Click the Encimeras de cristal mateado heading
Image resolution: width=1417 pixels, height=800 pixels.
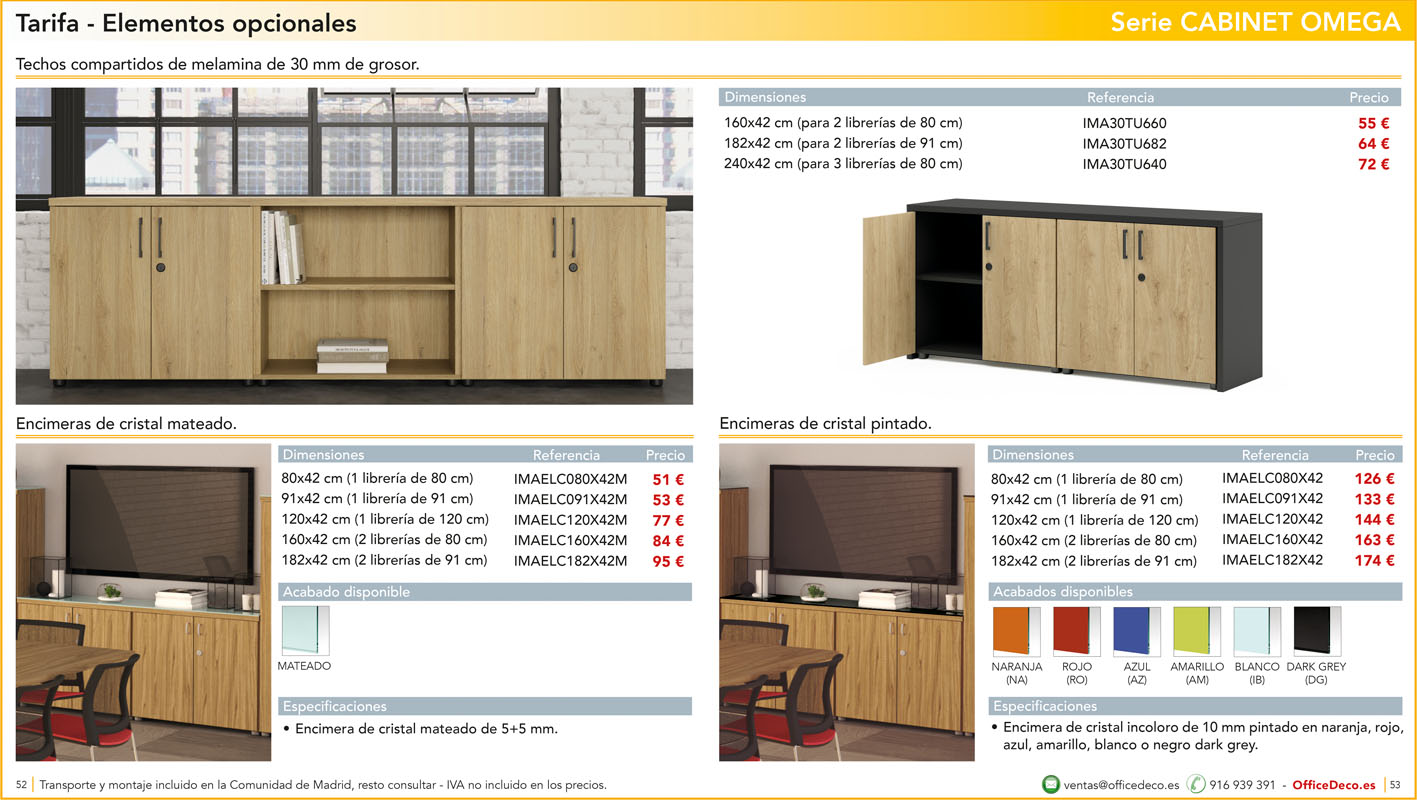(x=127, y=424)
